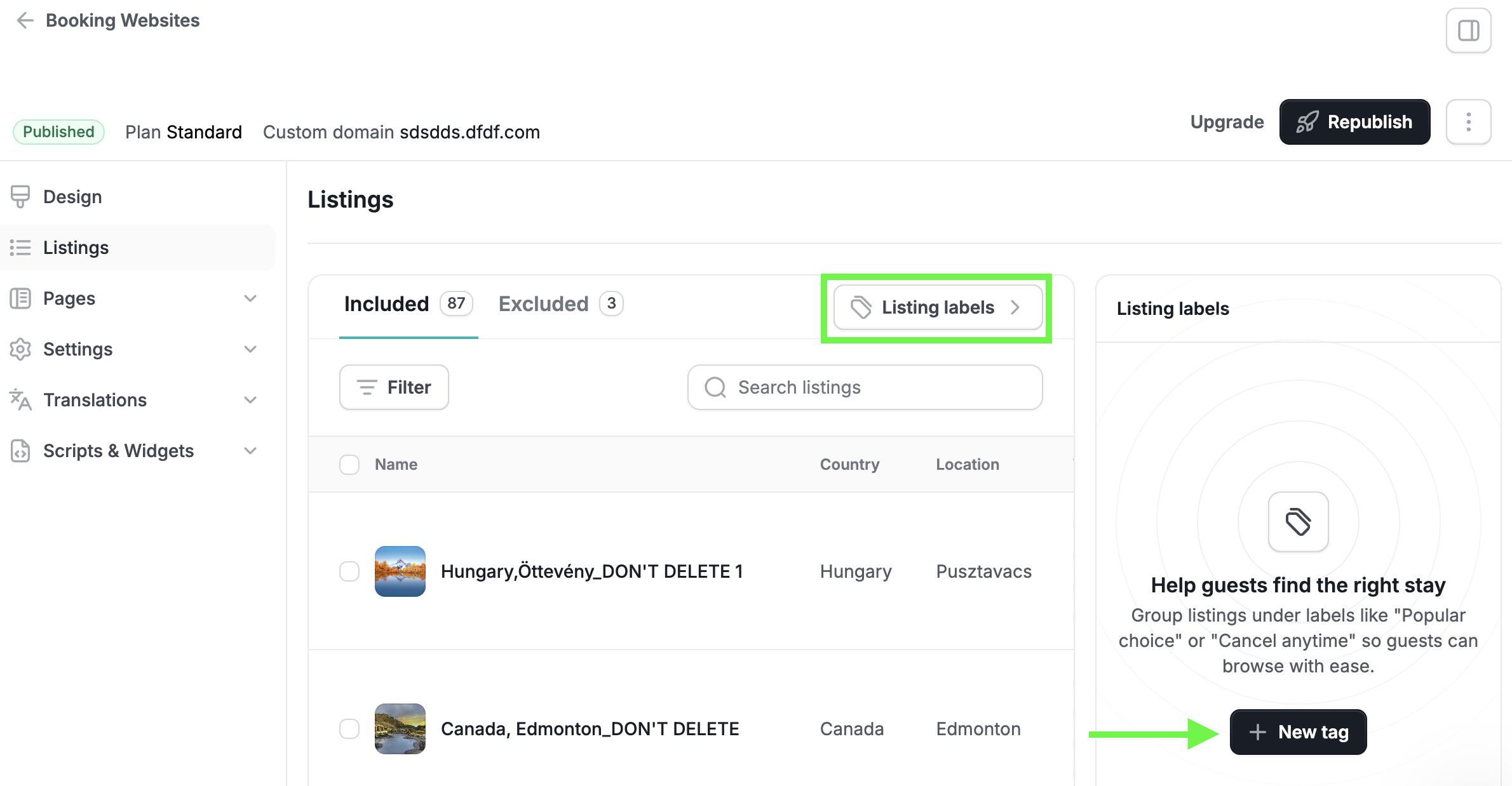Click the Scripts & Widgets code file icon

(20, 451)
